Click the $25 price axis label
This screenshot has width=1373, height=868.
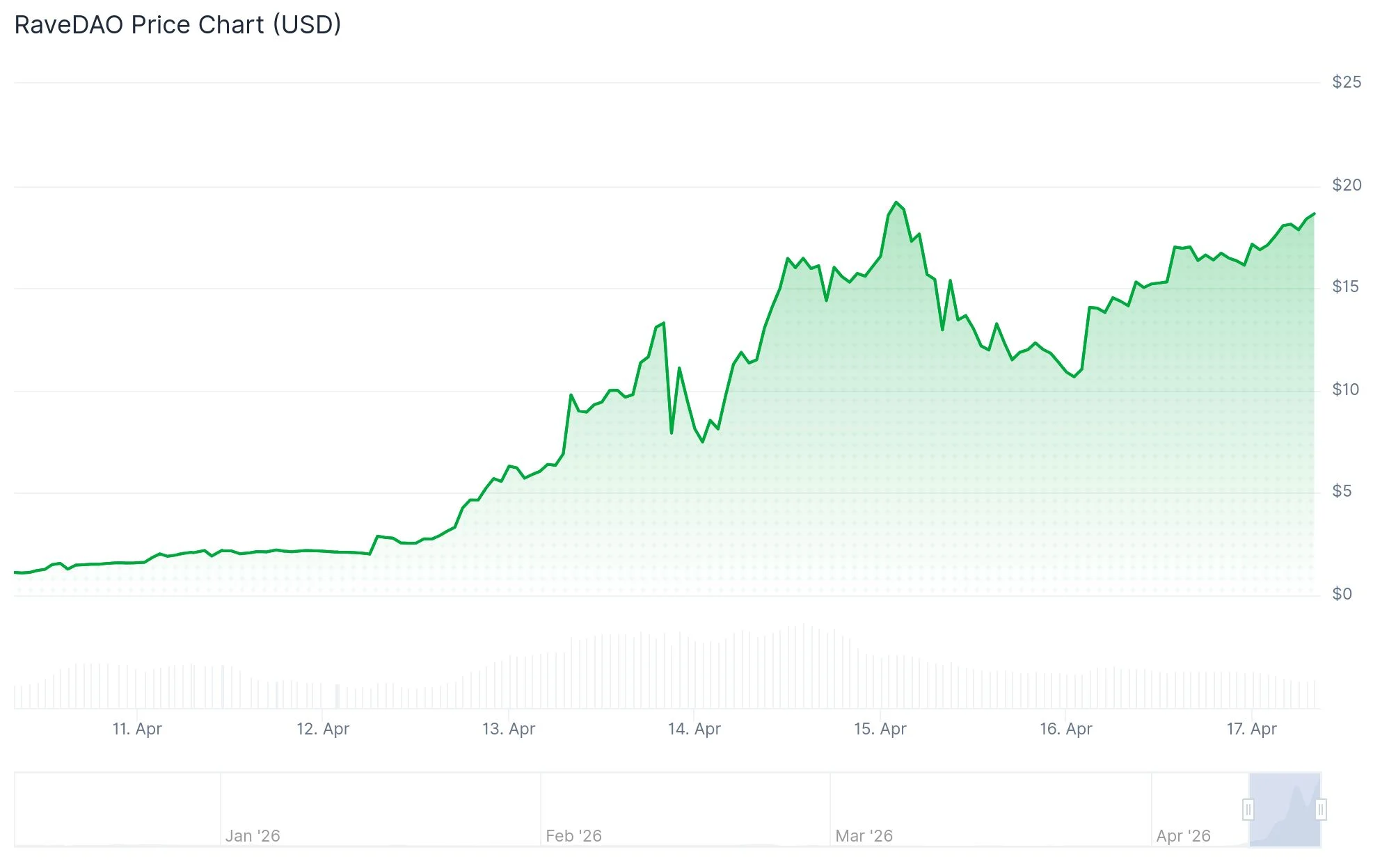pos(1347,82)
